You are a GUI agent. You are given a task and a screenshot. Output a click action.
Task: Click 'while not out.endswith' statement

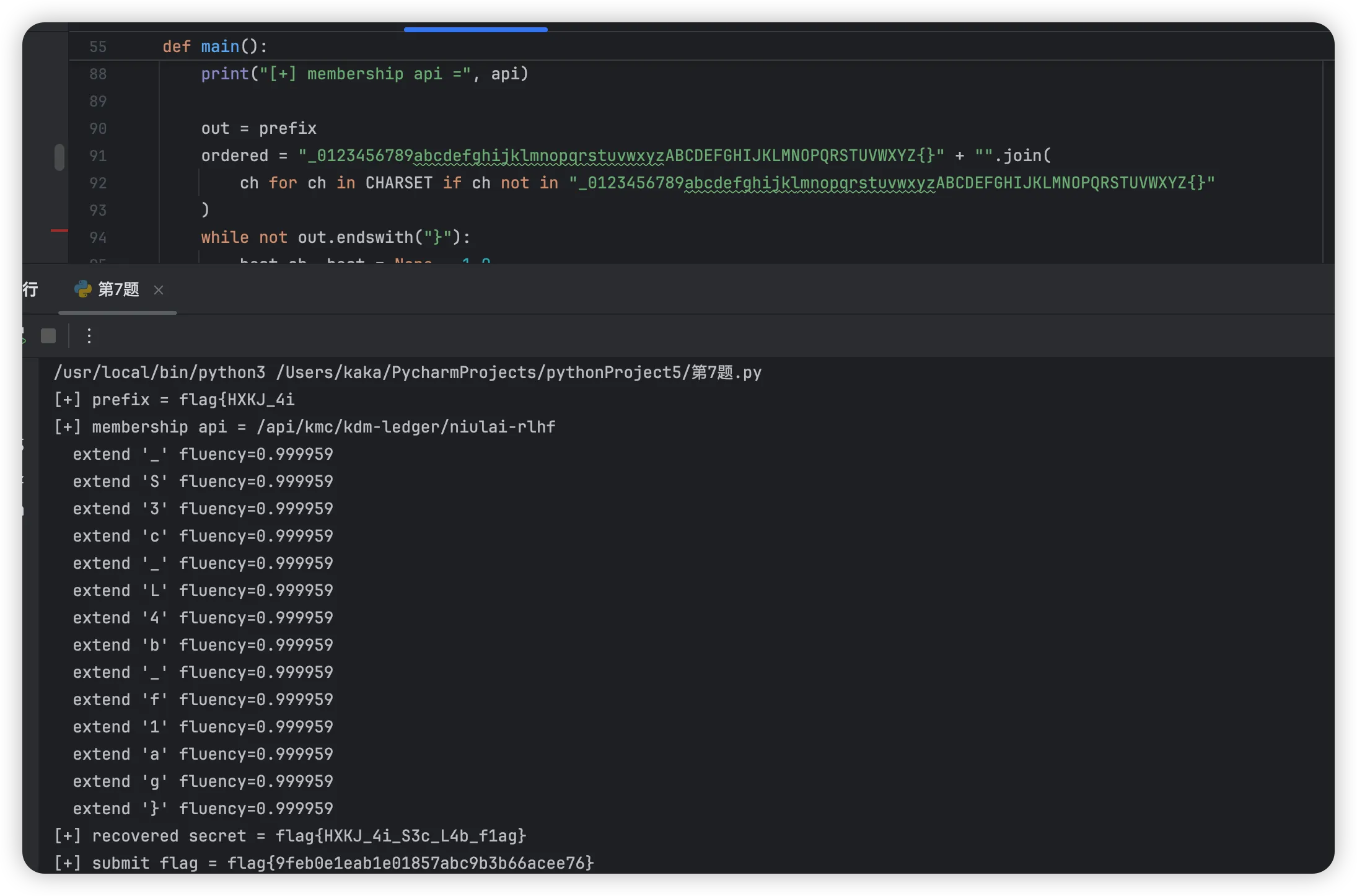pos(335,237)
